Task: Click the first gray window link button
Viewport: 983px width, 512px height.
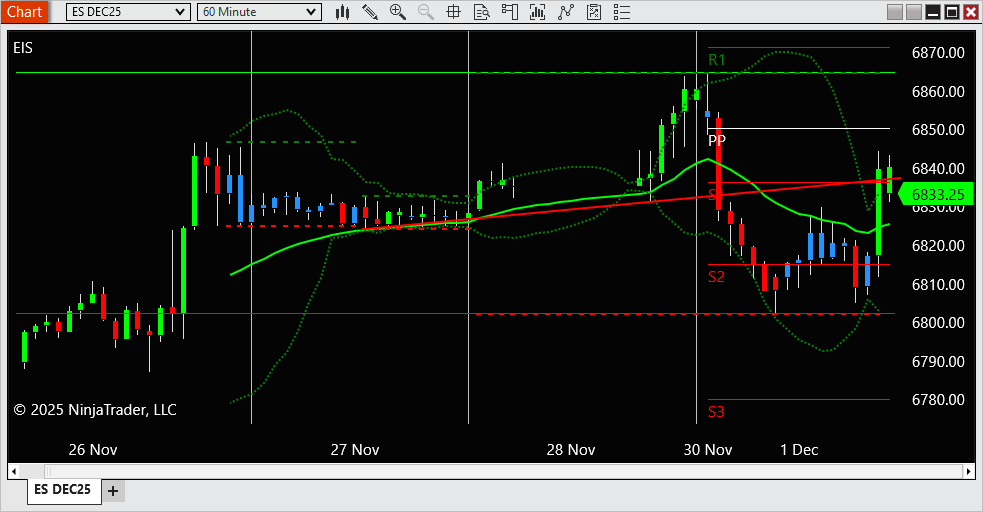Action: (x=895, y=12)
